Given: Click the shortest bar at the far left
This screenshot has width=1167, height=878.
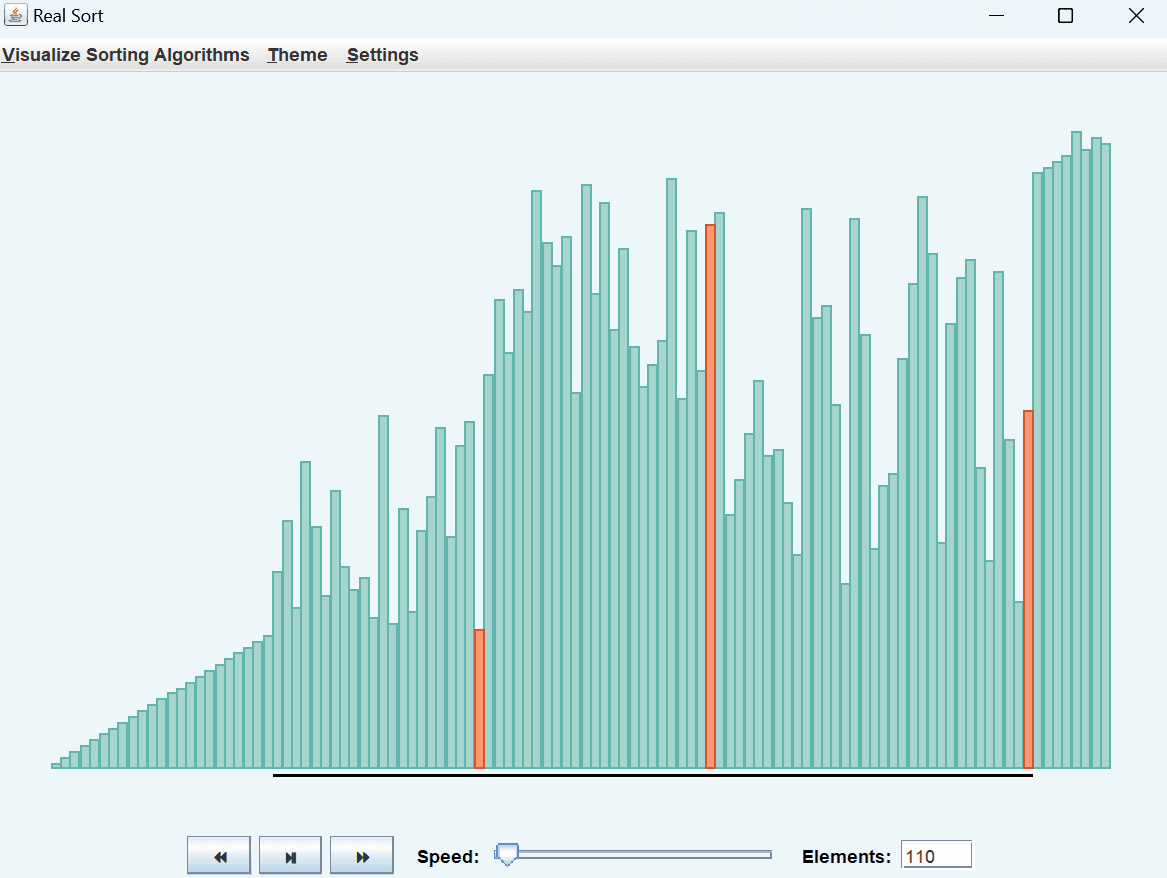Looking at the screenshot, I should (x=55, y=765).
